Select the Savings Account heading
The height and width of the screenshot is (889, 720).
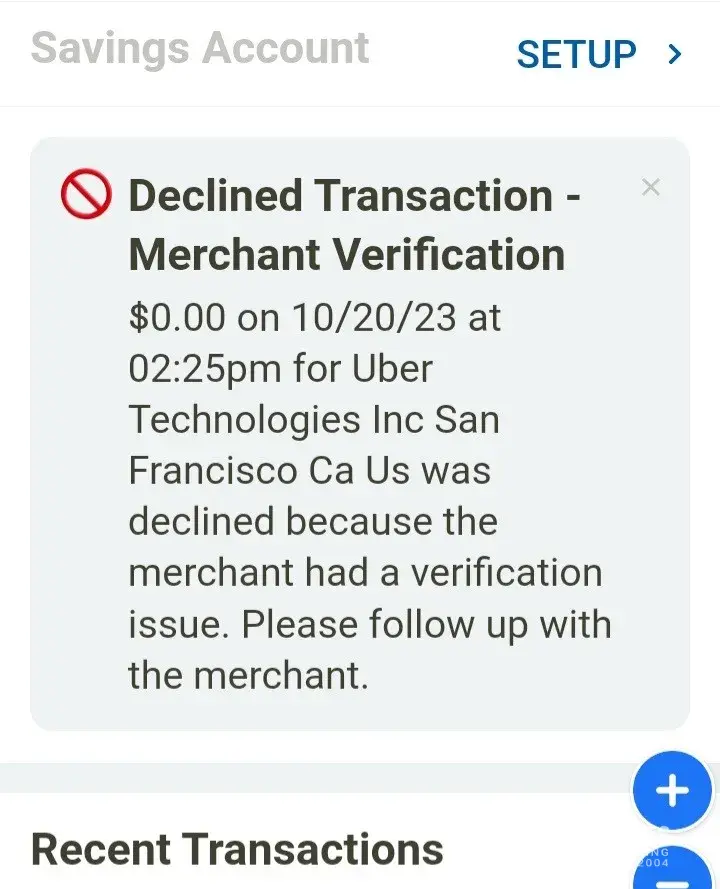[x=200, y=49]
